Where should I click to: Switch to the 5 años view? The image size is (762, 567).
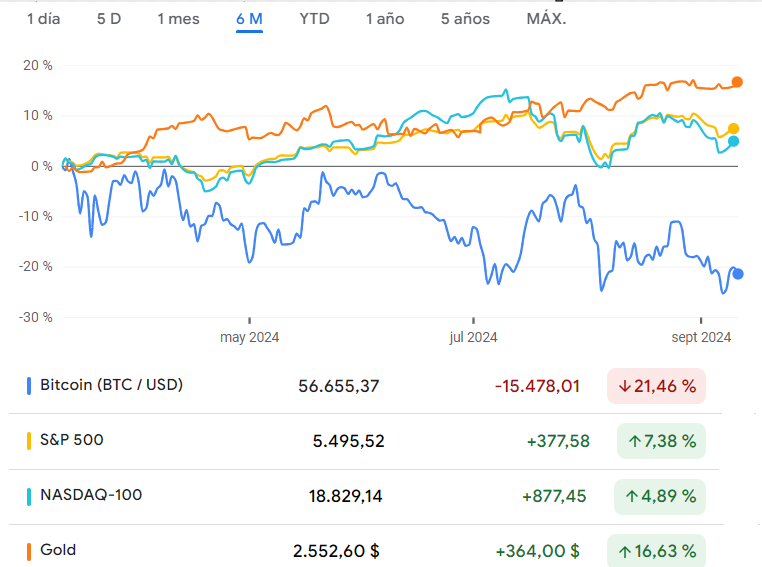pyautogui.click(x=465, y=19)
